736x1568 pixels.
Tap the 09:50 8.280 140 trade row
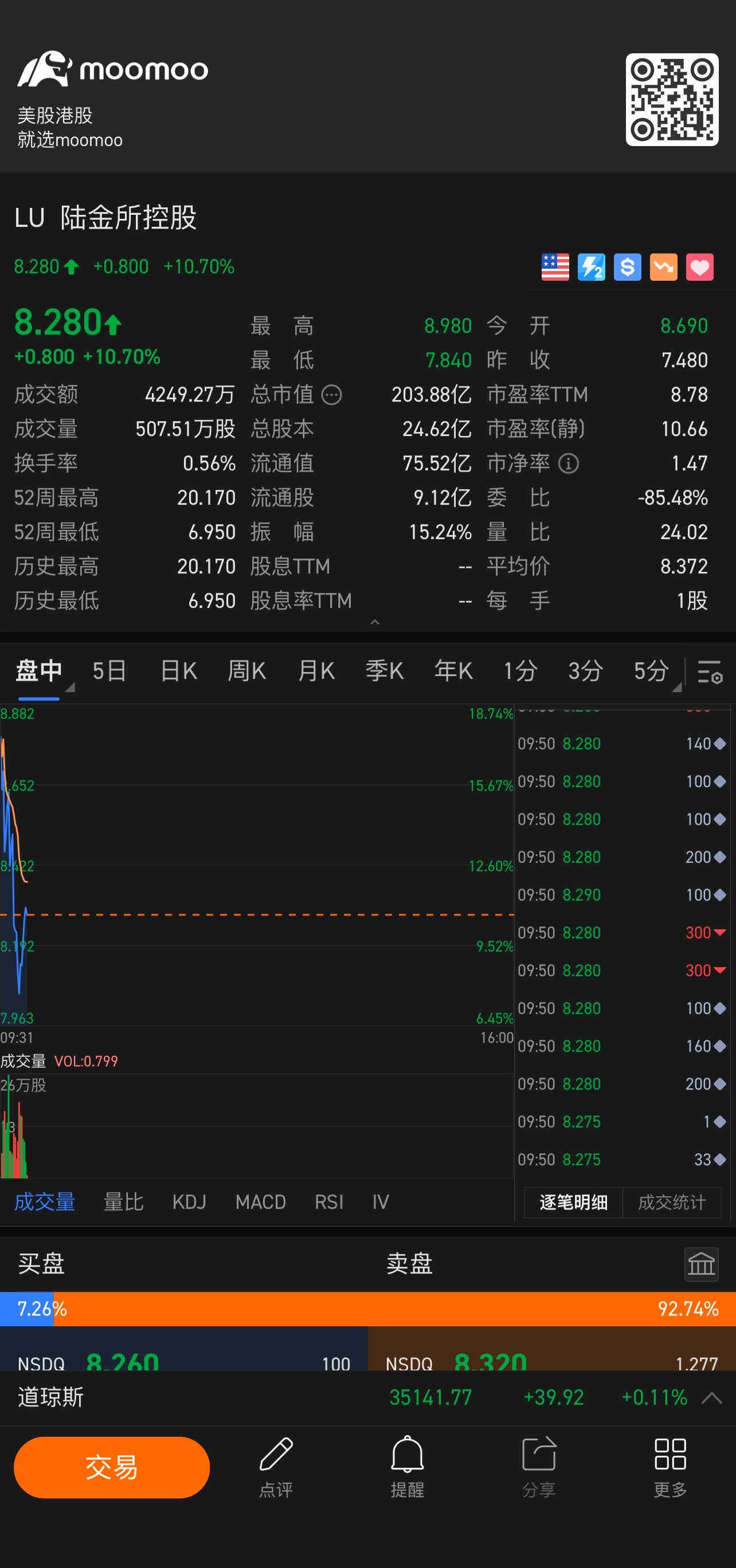click(621, 744)
